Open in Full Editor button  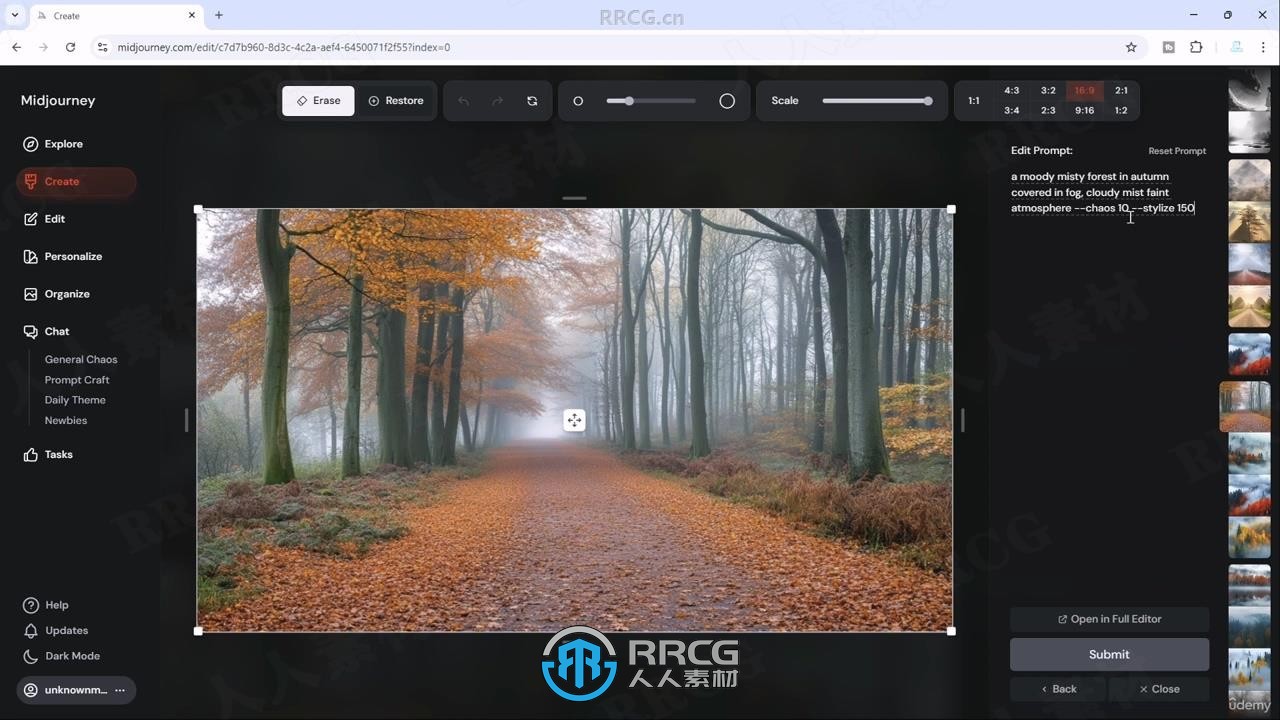click(1109, 619)
